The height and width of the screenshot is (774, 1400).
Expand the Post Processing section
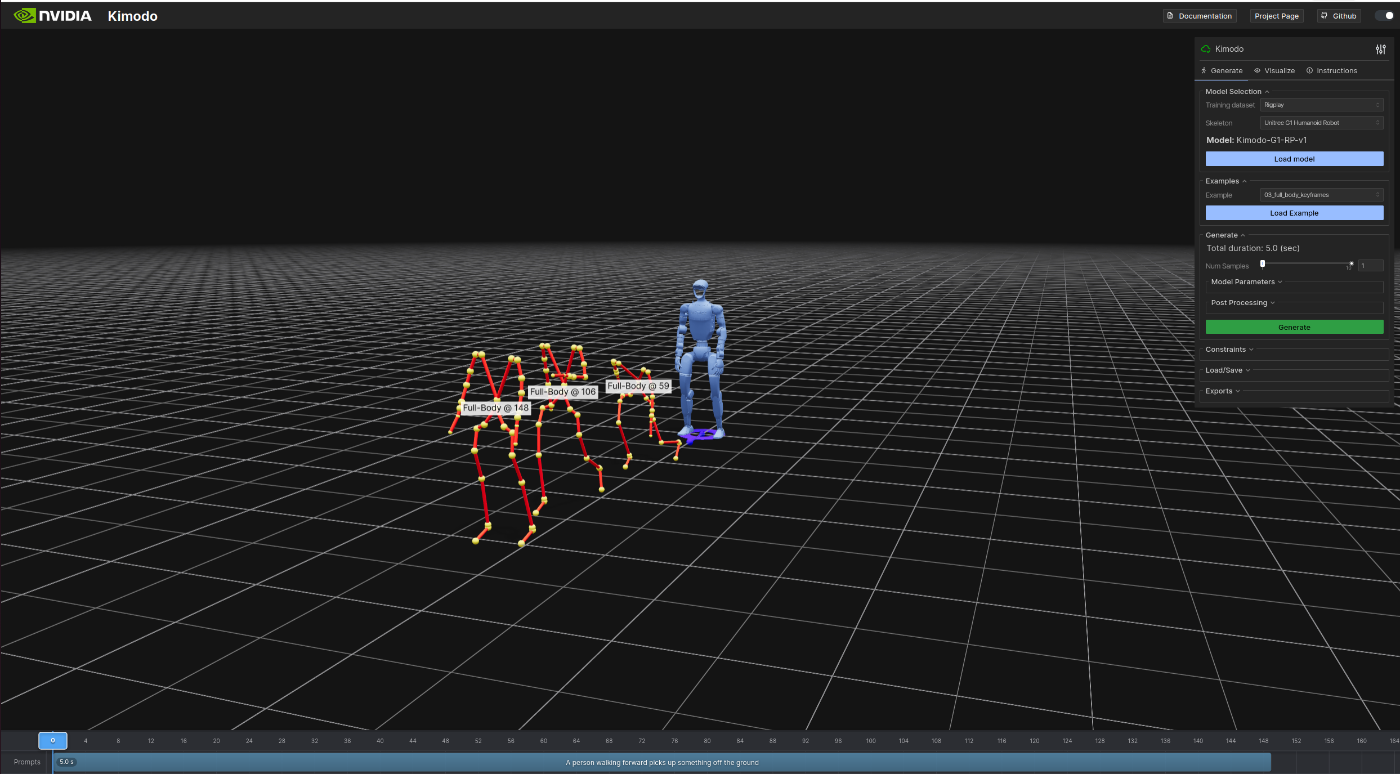point(1242,303)
